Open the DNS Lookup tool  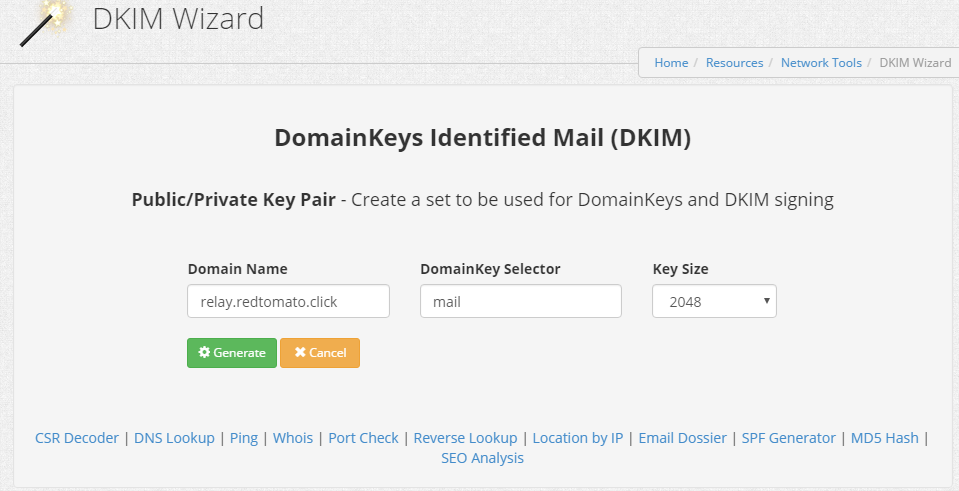click(174, 438)
